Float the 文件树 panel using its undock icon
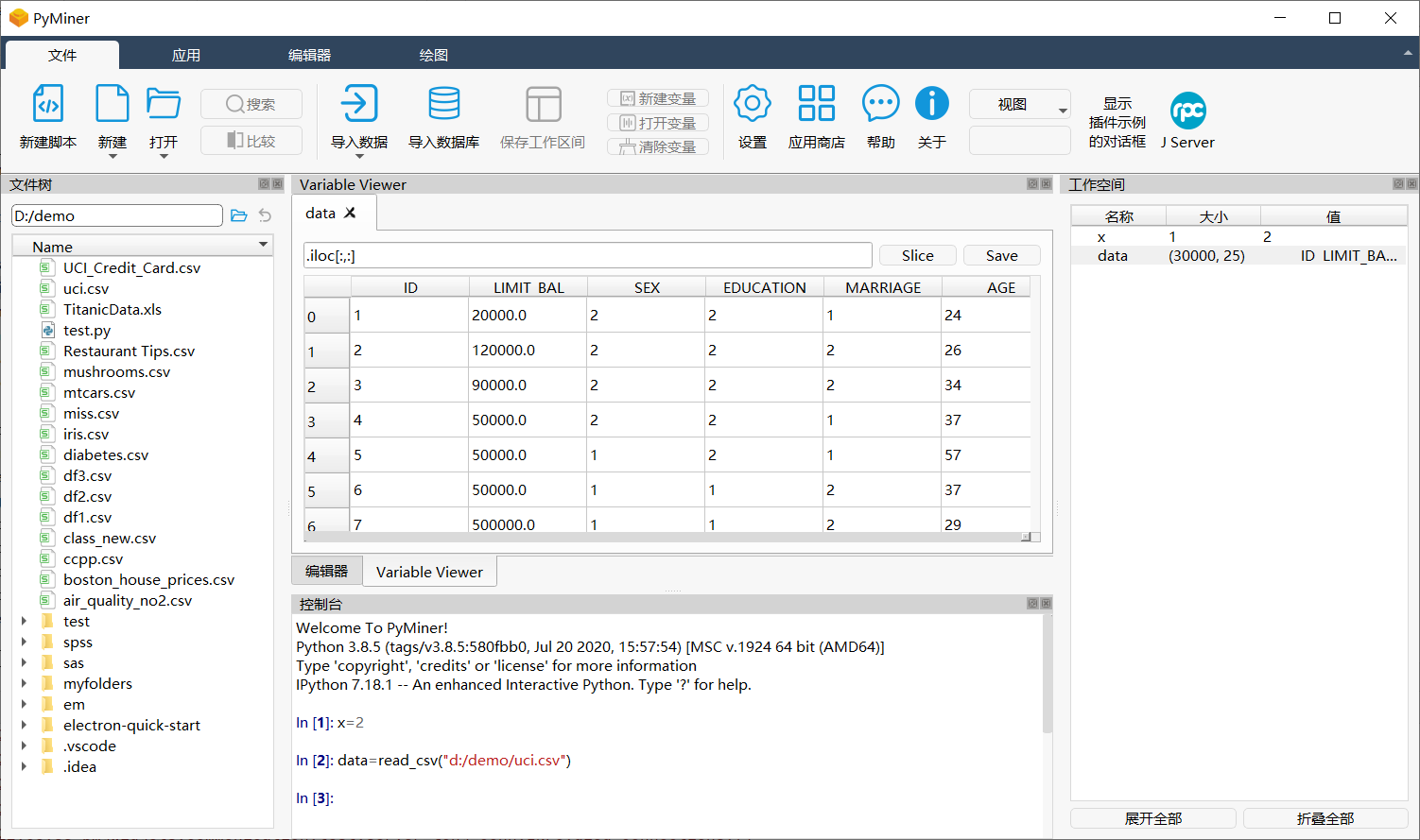The width and height of the screenshot is (1420, 840). click(x=264, y=184)
